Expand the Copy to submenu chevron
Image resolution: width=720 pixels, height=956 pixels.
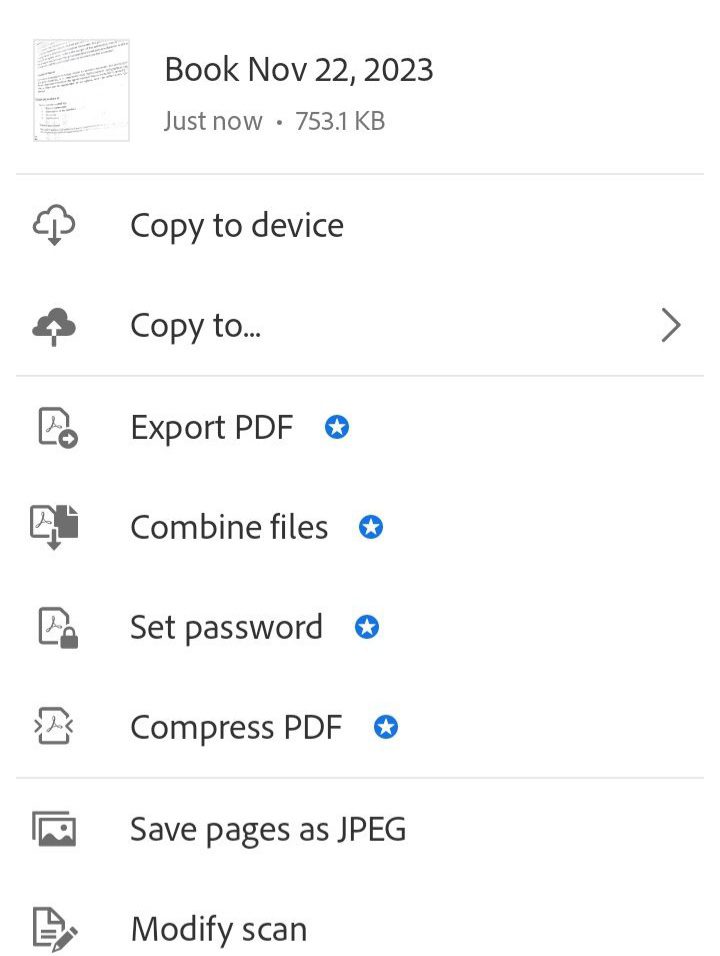pos(672,325)
